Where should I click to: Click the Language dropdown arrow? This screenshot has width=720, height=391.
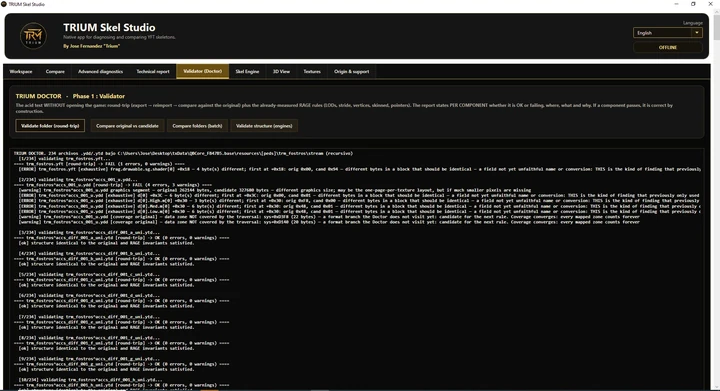tap(697, 33)
